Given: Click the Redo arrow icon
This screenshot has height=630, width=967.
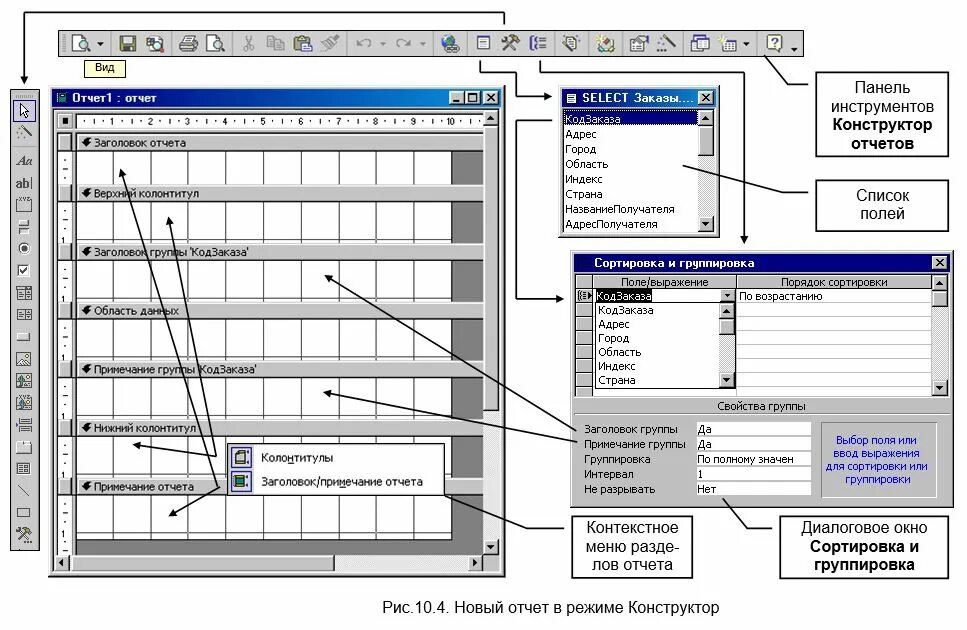Looking at the screenshot, I should 403,44.
